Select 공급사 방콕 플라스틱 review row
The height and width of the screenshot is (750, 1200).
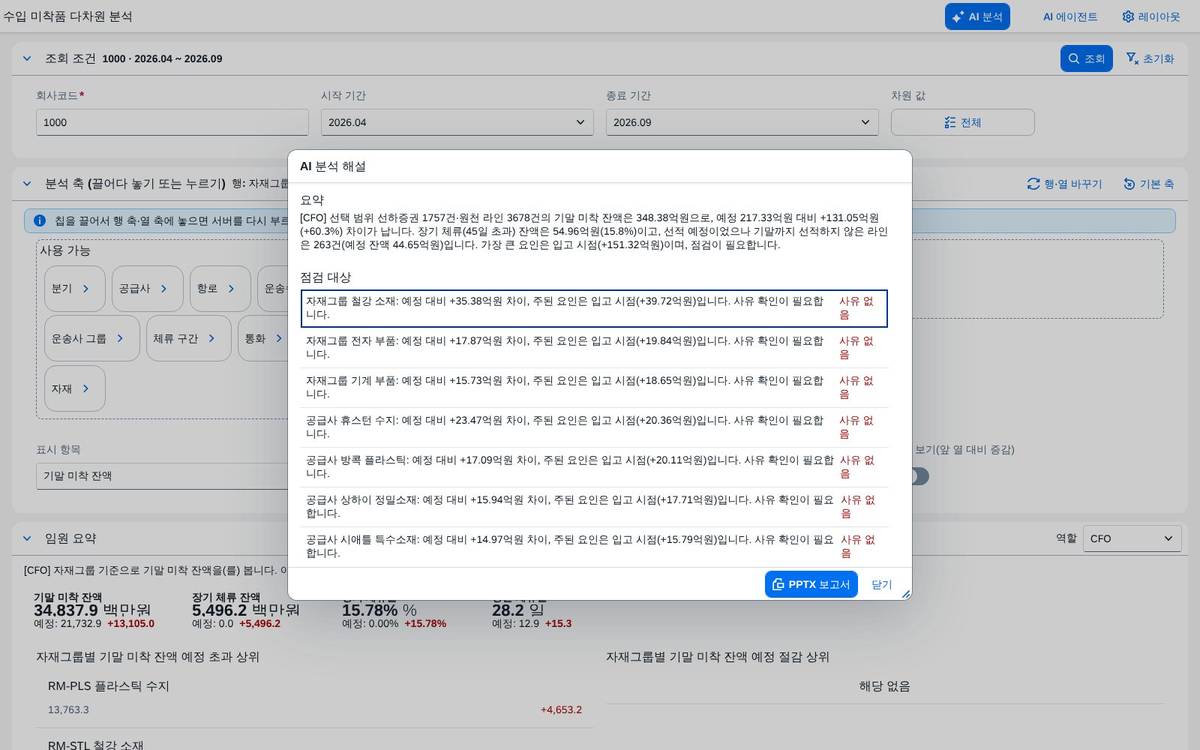(594, 466)
